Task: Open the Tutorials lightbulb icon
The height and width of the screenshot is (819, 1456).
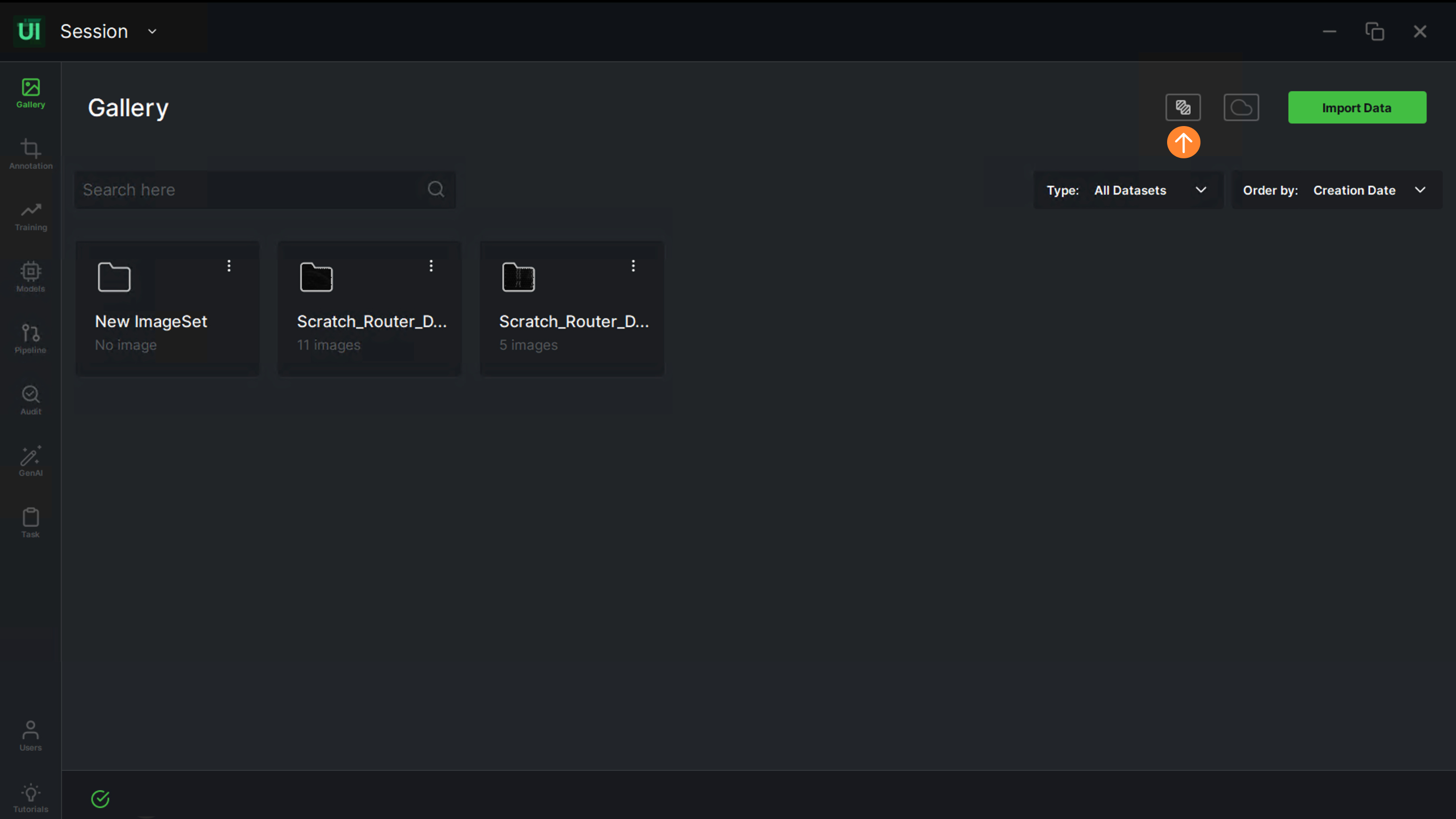Action: click(30, 797)
